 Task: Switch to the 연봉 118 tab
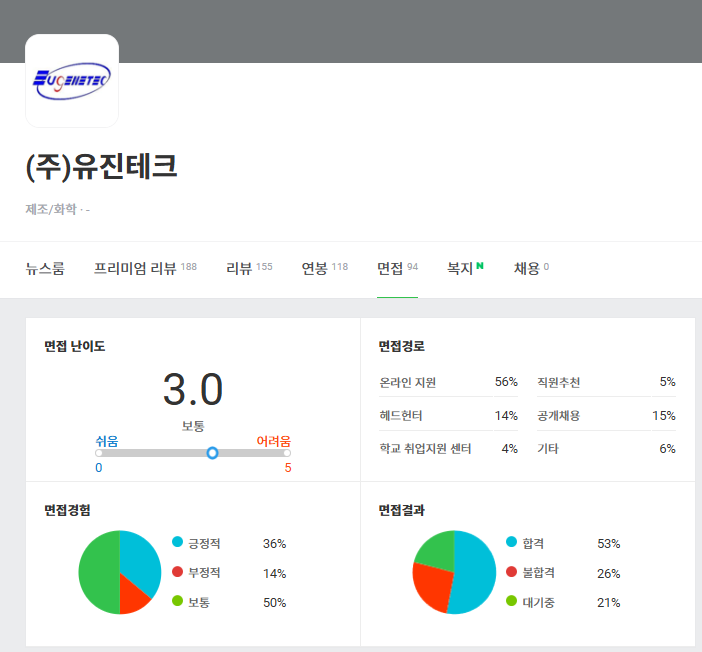coord(325,268)
